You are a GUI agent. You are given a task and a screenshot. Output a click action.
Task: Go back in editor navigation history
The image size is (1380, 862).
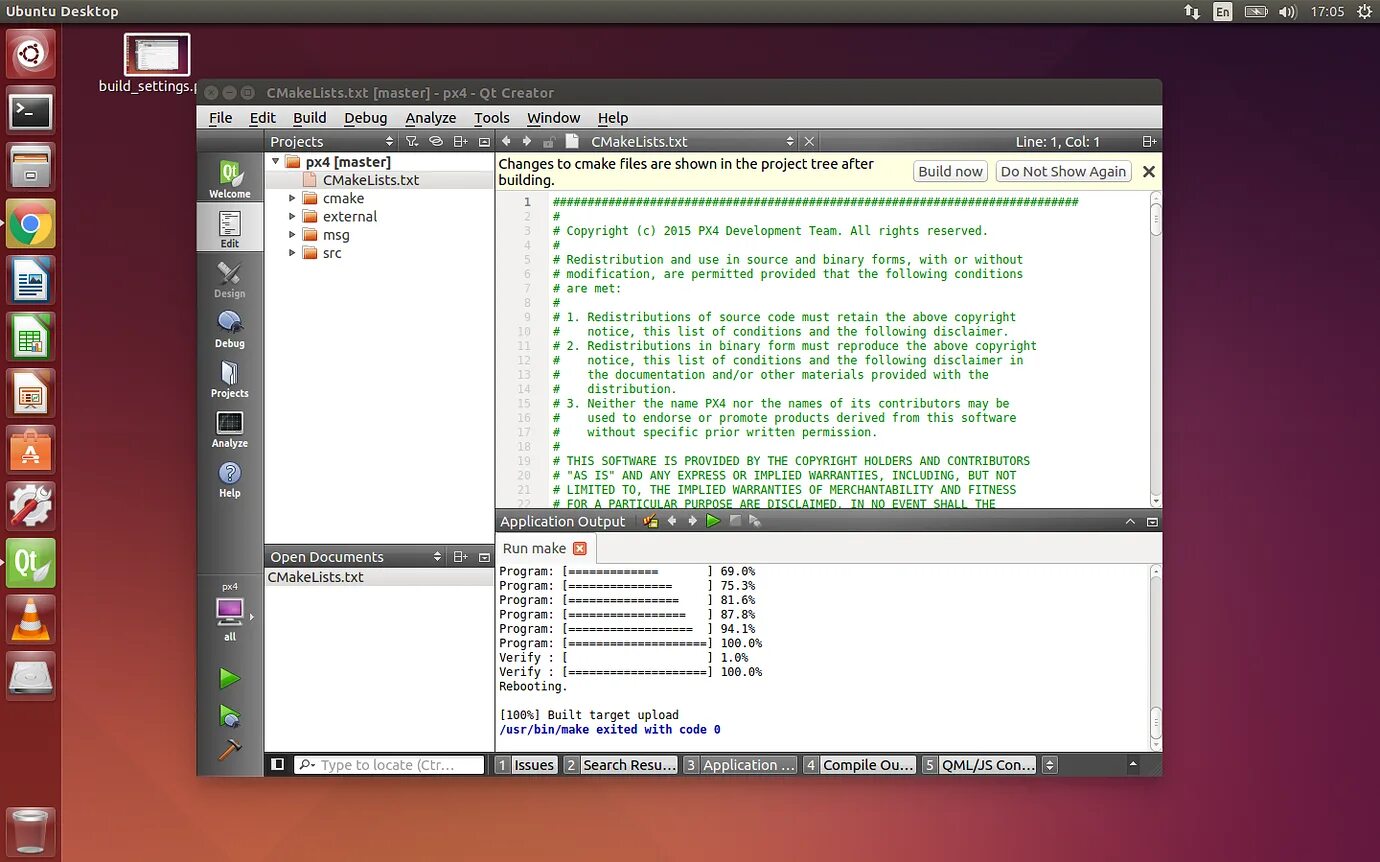pyautogui.click(x=506, y=142)
